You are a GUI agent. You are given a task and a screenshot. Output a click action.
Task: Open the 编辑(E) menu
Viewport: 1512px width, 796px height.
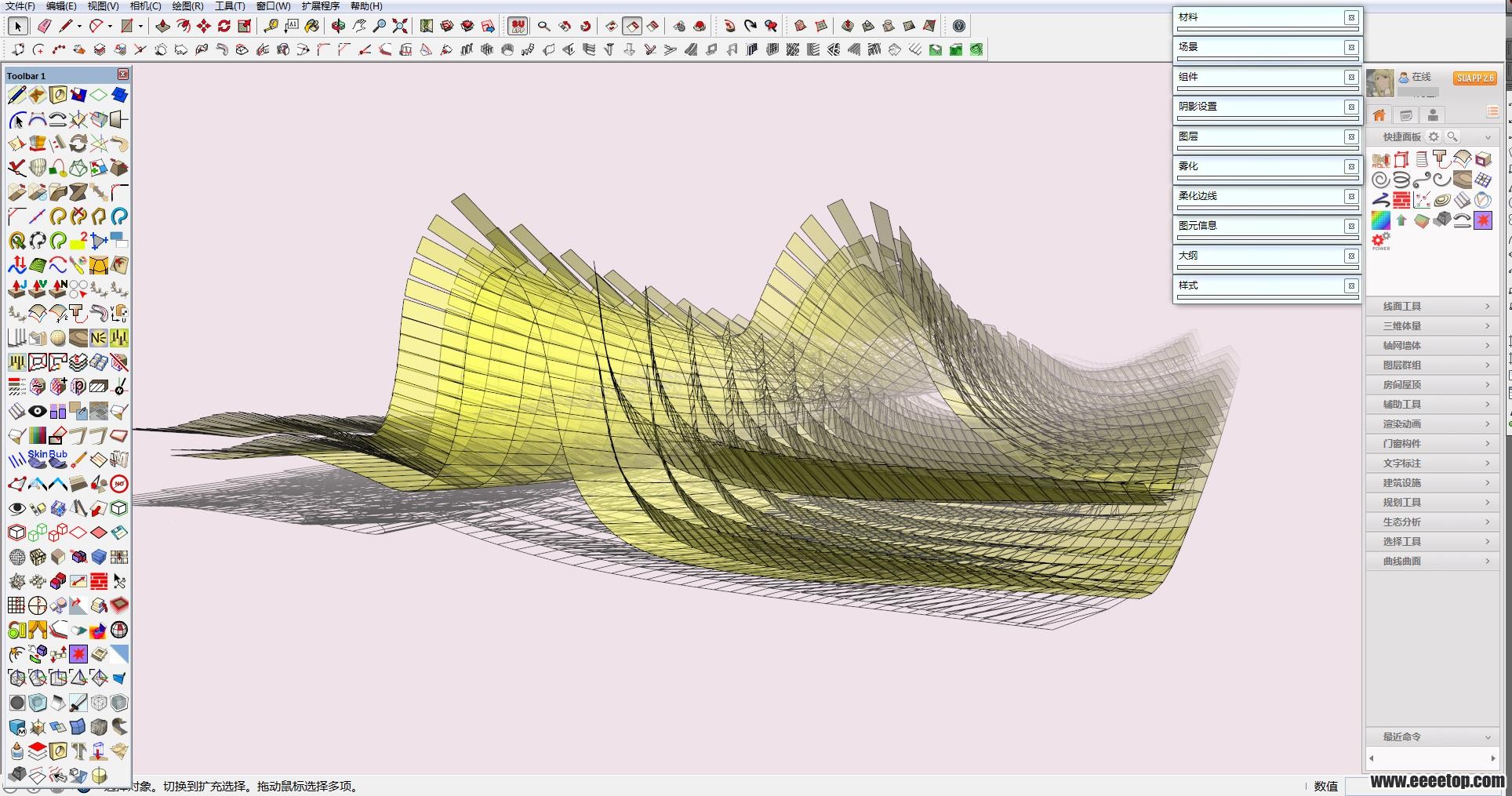(x=61, y=5)
